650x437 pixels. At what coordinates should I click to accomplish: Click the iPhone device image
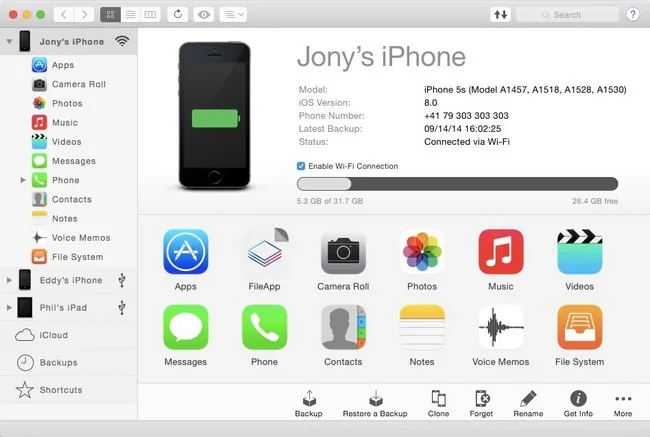pyautogui.click(x=214, y=116)
